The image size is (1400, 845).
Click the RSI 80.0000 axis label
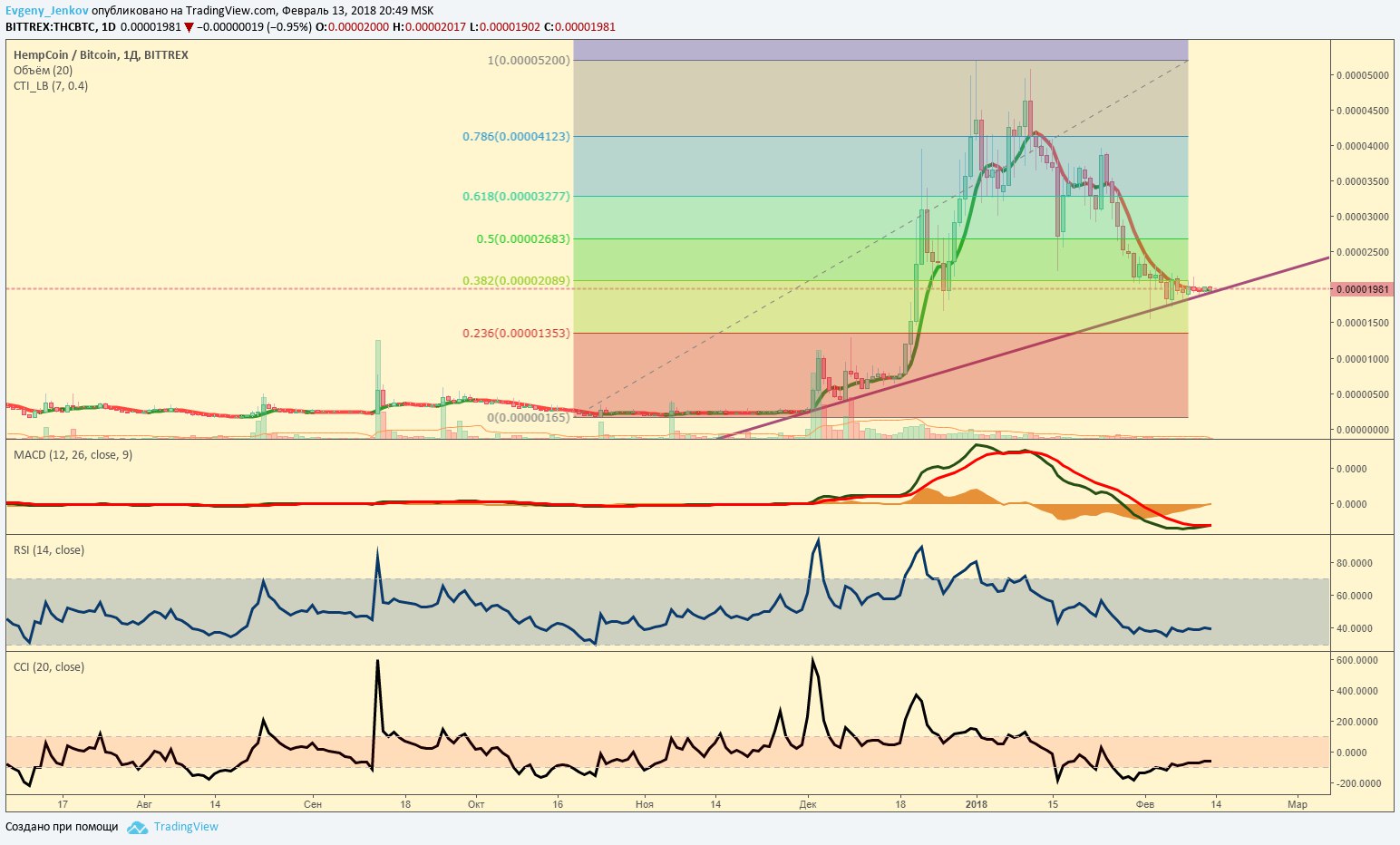tap(1355, 563)
